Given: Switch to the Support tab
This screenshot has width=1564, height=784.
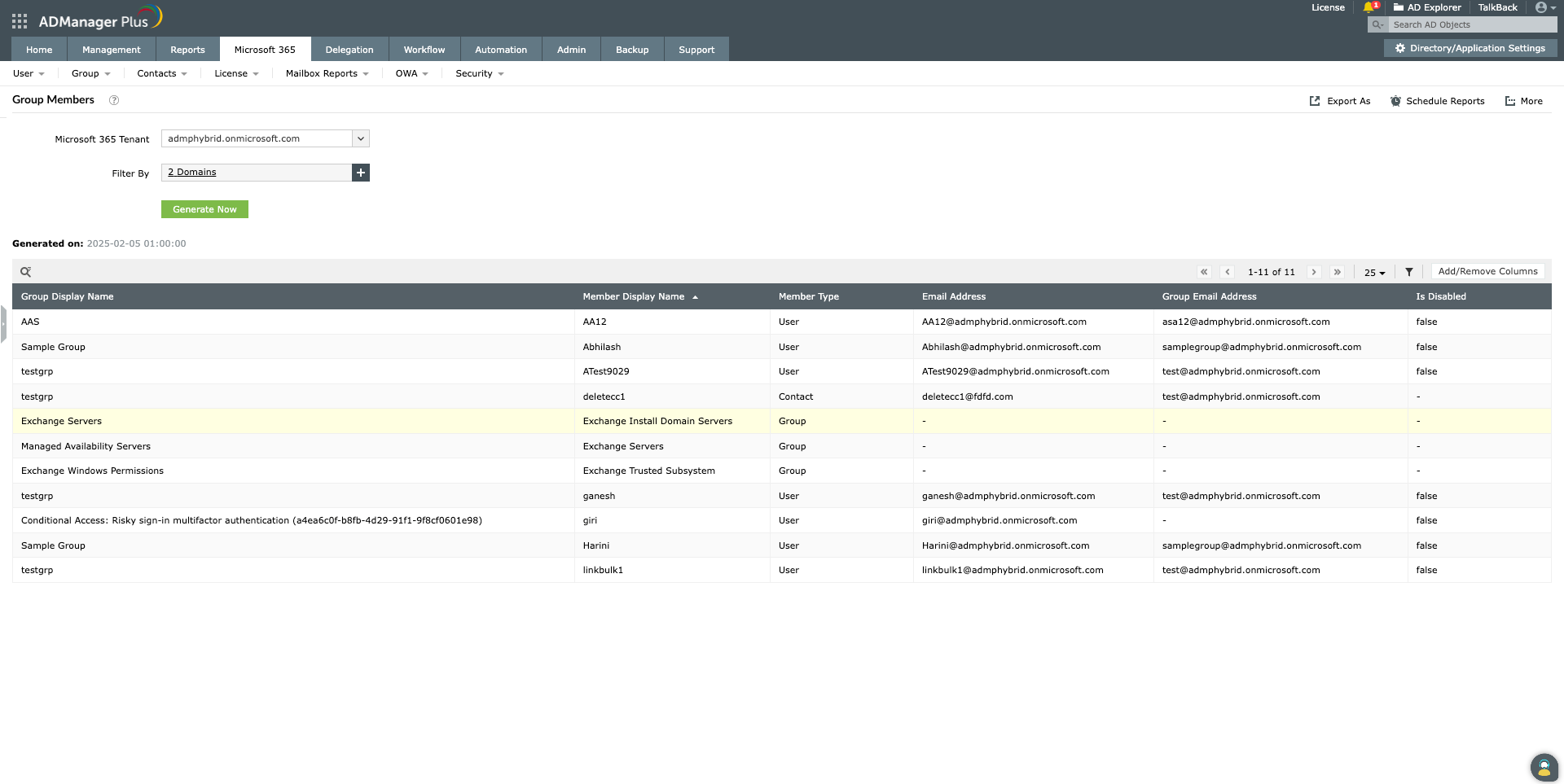Looking at the screenshot, I should click(x=696, y=50).
